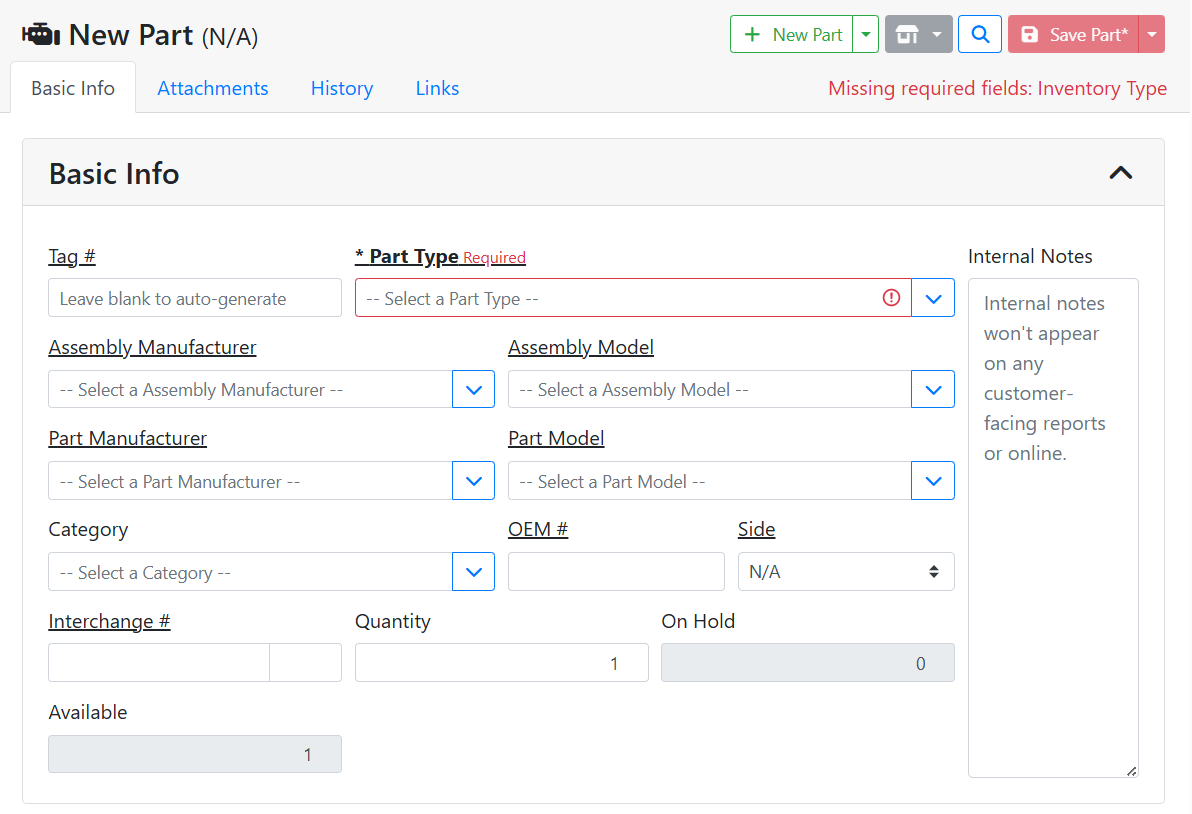This screenshot has height=814, width=1192.
Task: Open the Part Manufacturer dropdown arrow
Action: coord(473,481)
